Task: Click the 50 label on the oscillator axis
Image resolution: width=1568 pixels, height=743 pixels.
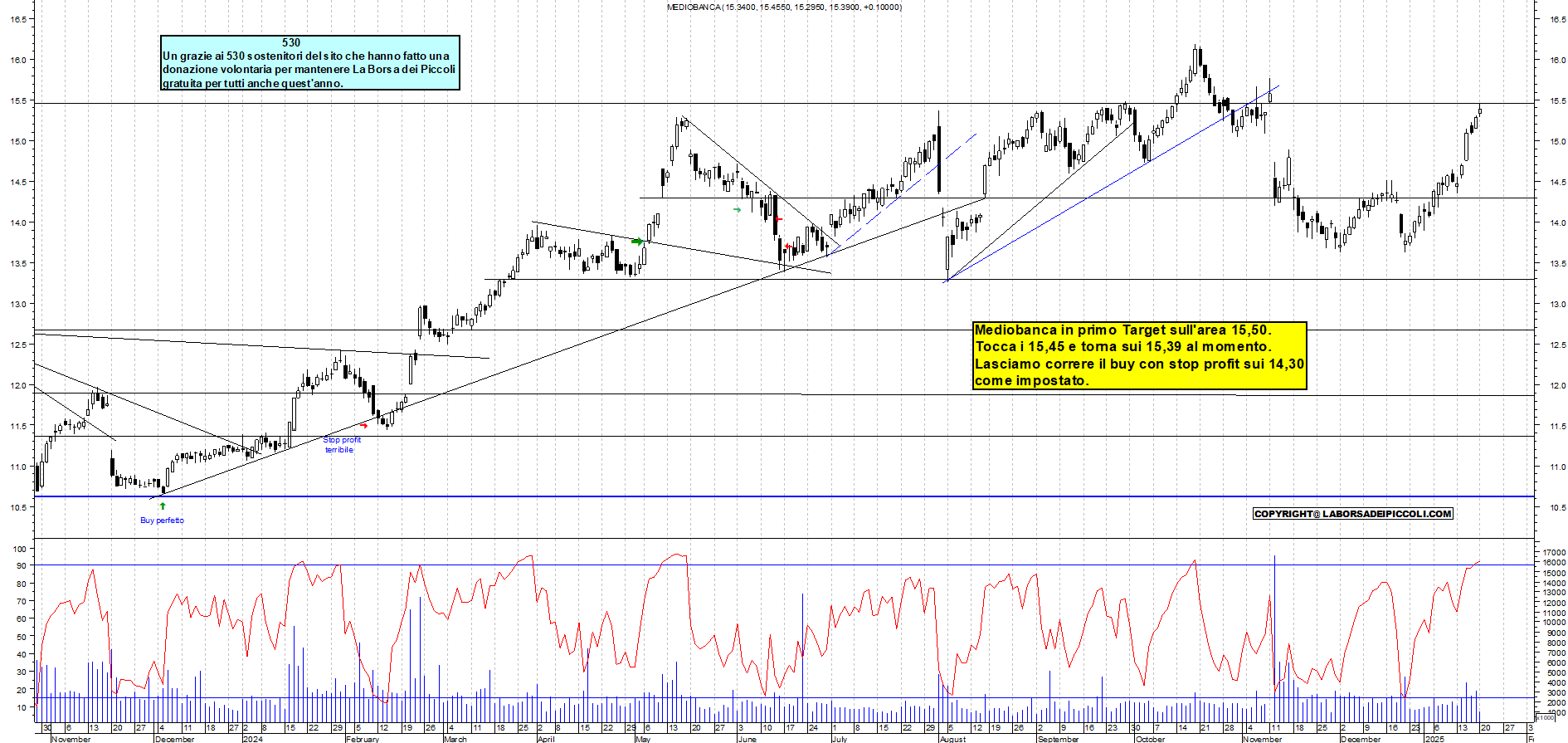Action: pyautogui.click(x=22, y=637)
